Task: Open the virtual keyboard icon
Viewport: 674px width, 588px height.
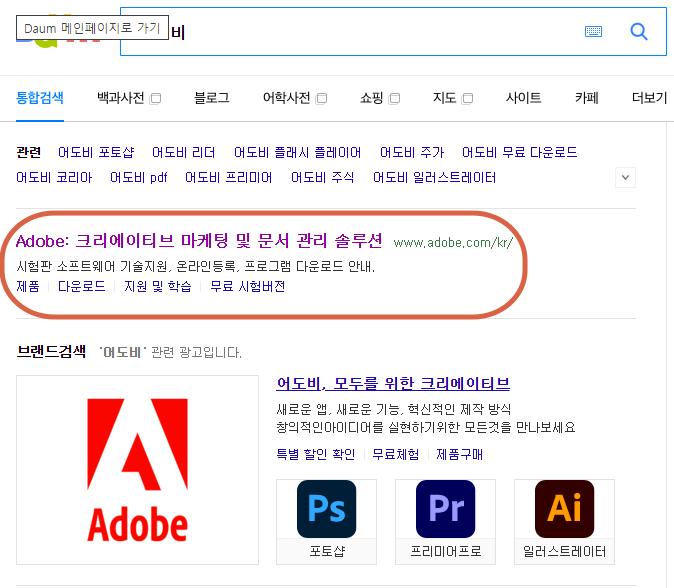Action: [x=593, y=31]
